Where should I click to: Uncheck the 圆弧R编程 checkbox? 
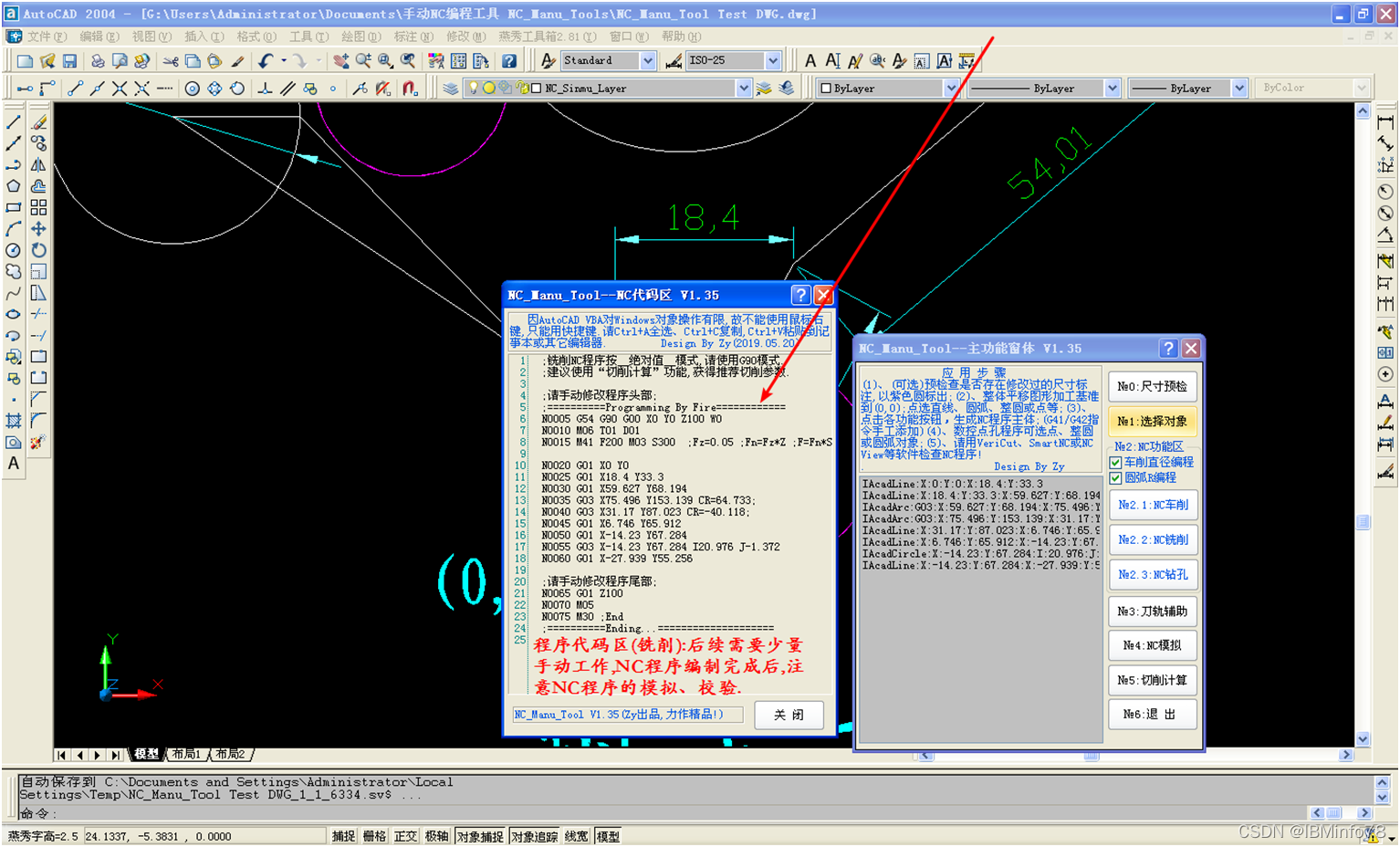click(x=1115, y=477)
